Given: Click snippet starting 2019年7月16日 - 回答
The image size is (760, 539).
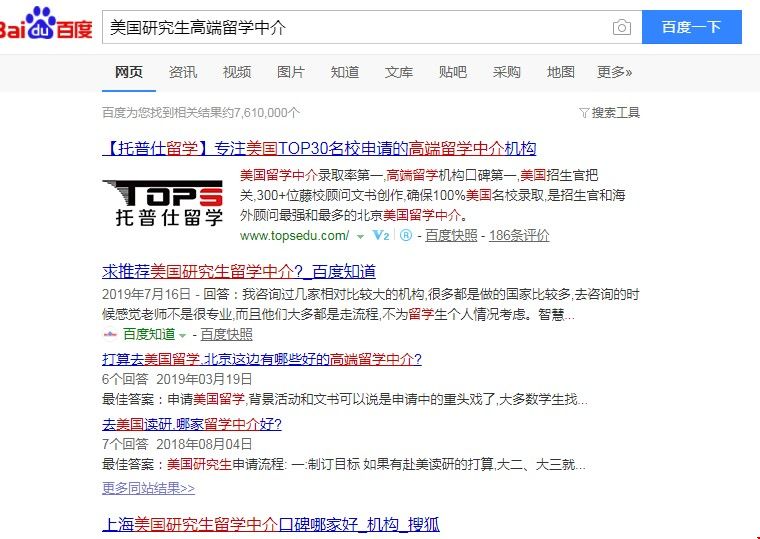Looking at the screenshot, I should (x=371, y=304).
